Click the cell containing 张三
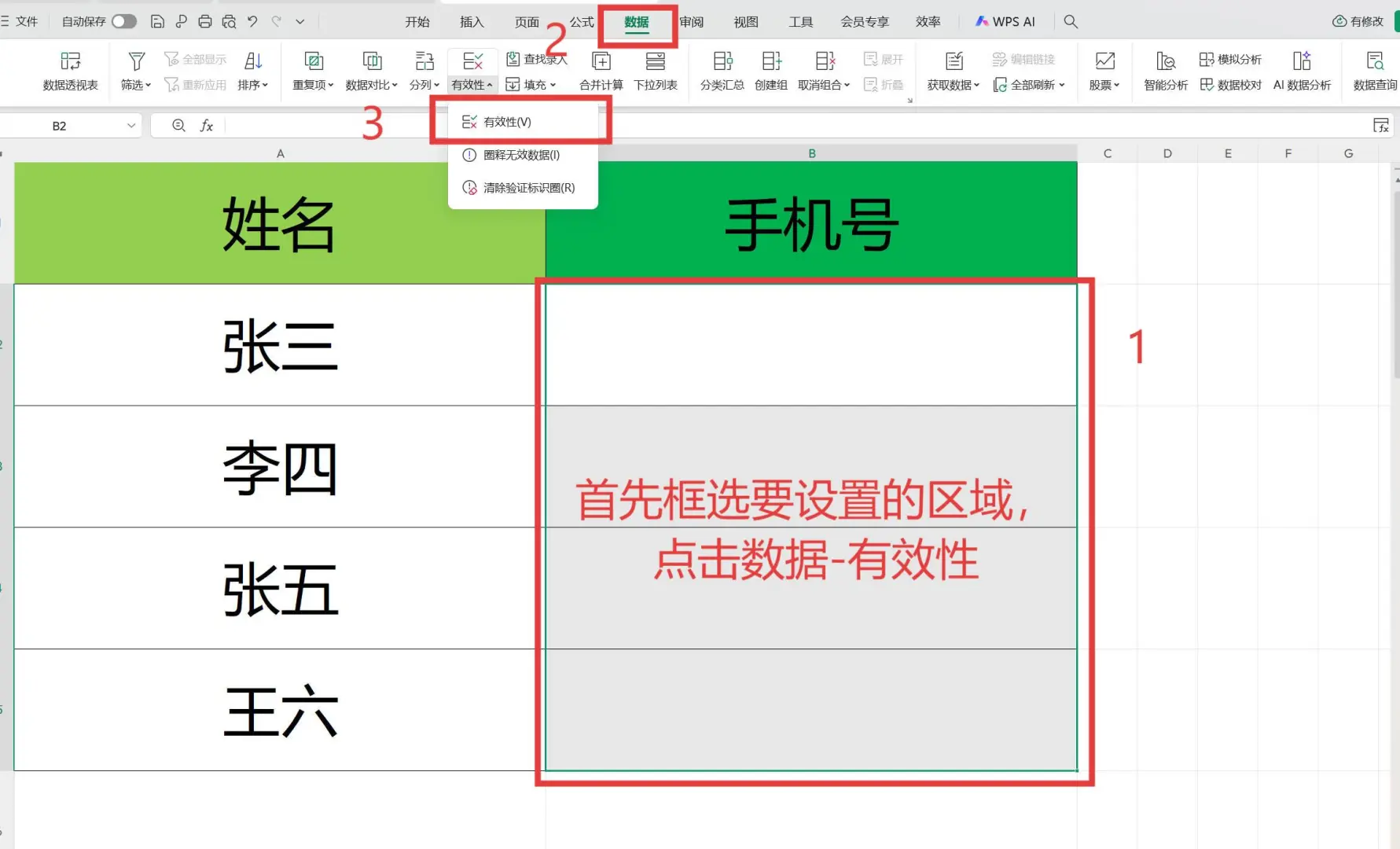The image size is (1400, 849). coord(280,345)
